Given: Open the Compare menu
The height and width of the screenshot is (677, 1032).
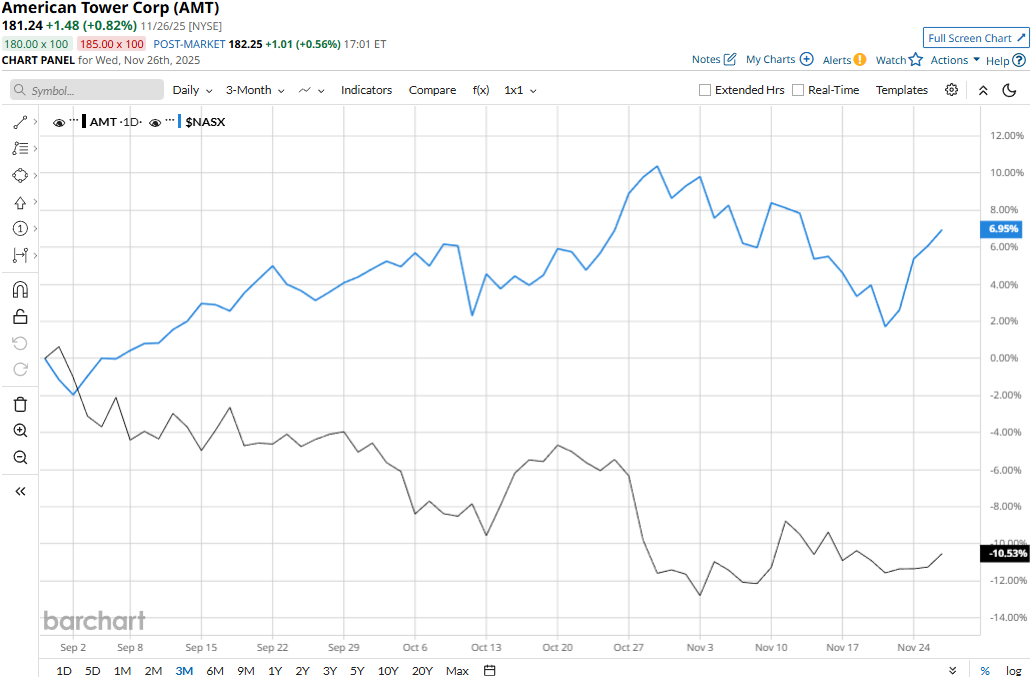Looking at the screenshot, I should (x=432, y=90).
